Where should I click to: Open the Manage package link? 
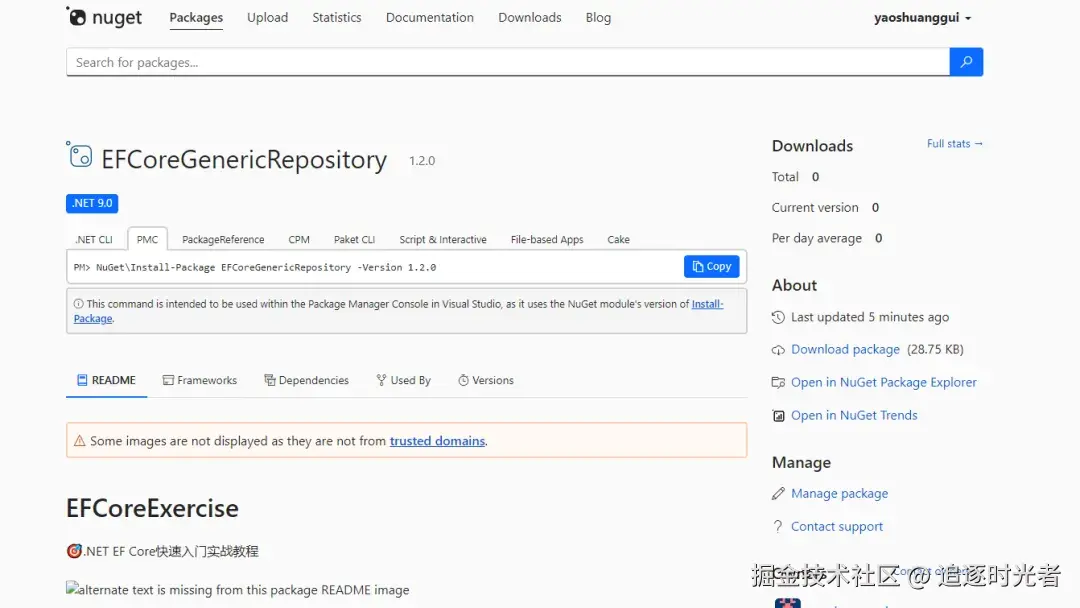pos(840,493)
